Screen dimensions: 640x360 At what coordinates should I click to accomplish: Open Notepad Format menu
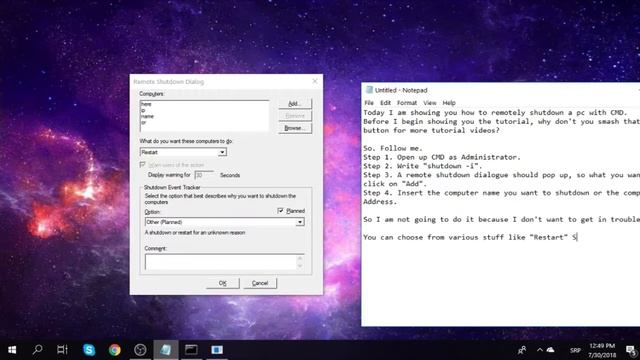[407, 103]
